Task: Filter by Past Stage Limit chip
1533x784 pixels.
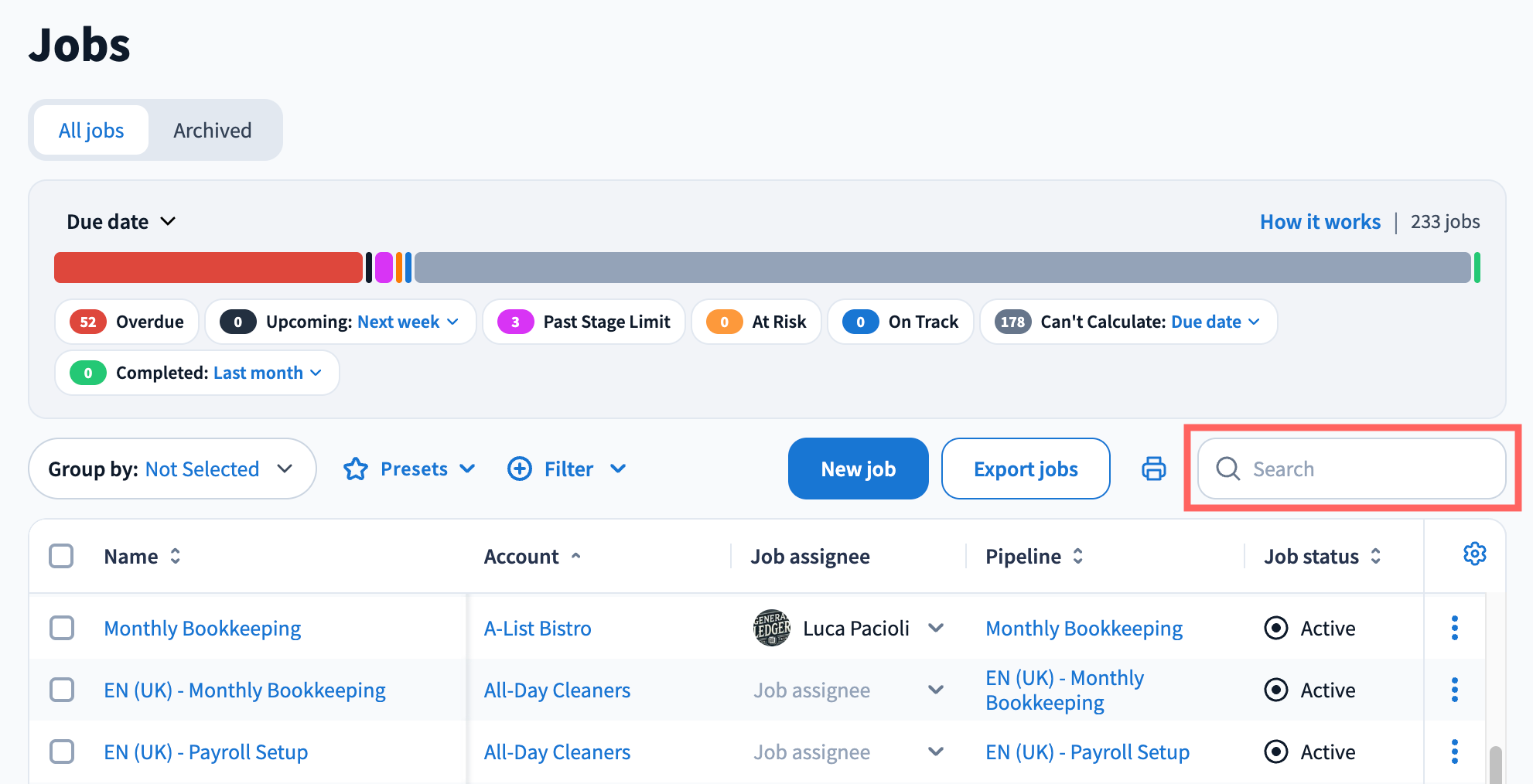Action: click(x=584, y=322)
